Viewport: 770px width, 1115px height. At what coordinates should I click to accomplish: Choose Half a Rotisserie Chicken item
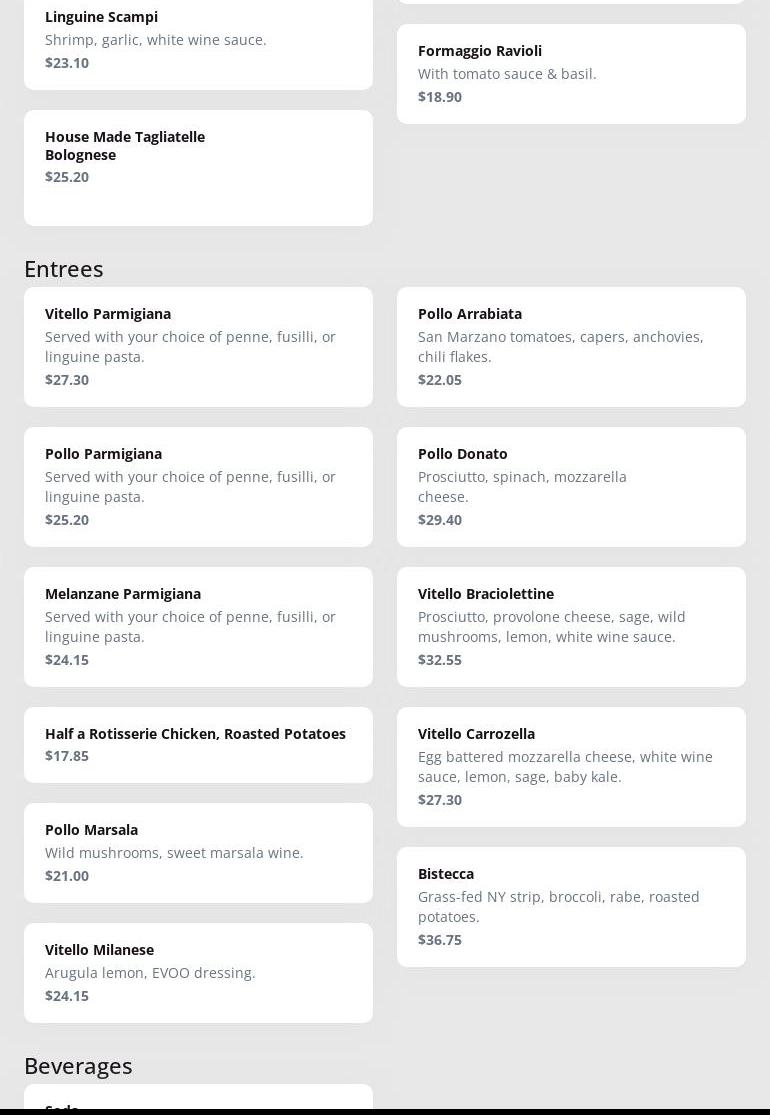198,745
